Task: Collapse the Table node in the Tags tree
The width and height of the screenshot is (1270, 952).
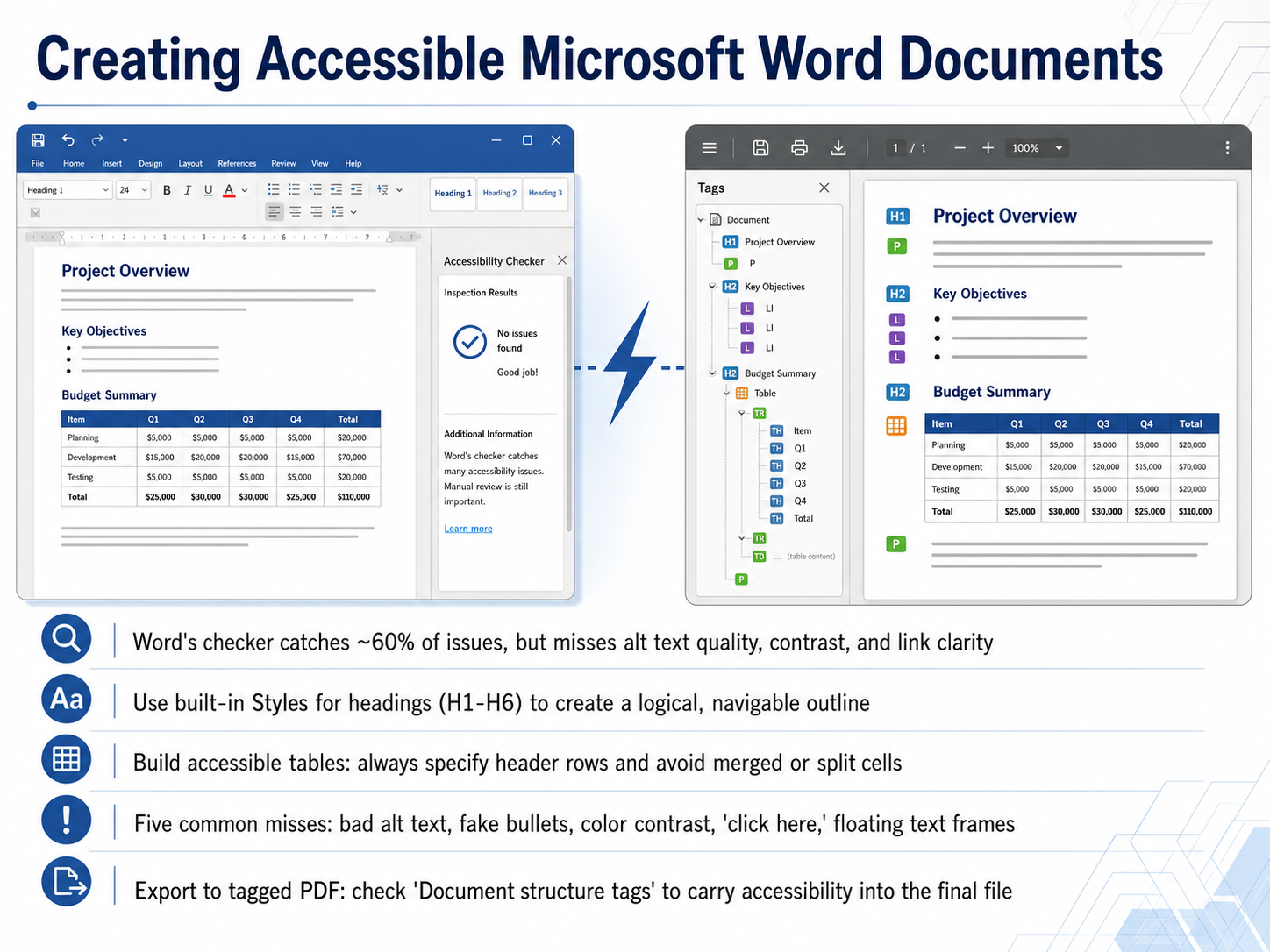Action: click(727, 394)
